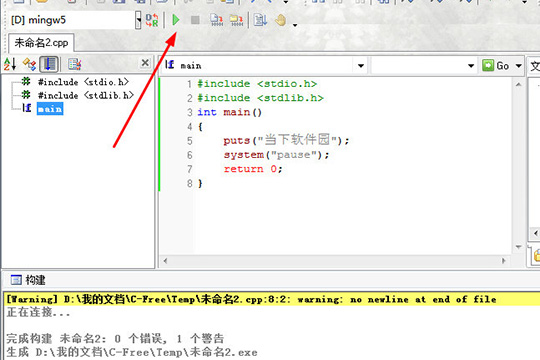Select #include <stdio.h> in symbol tree
540x360 pixels.
(x=83, y=82)
